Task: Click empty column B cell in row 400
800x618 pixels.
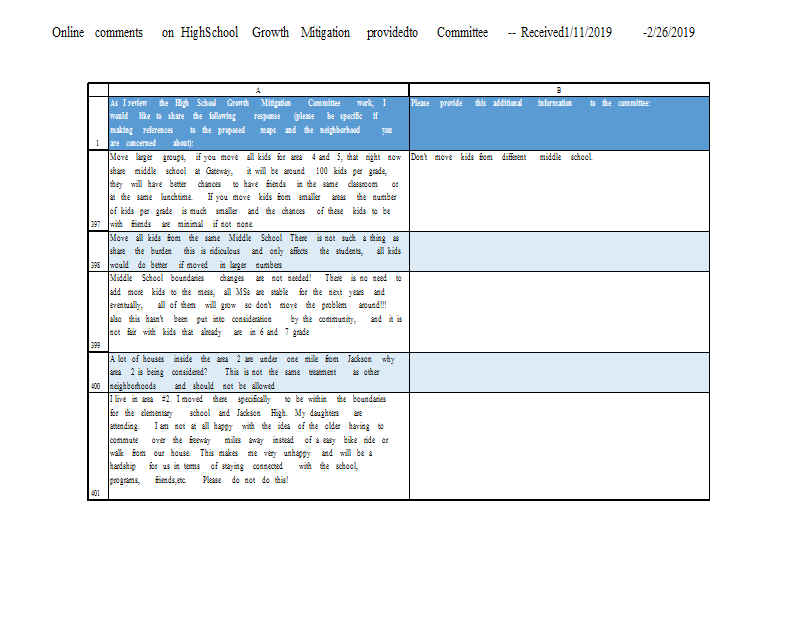Action: click(559, 373)
